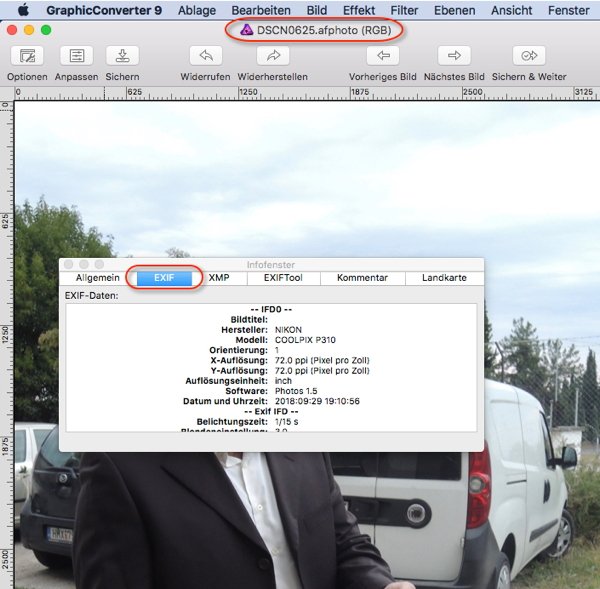Image resolution: width=600 pixels, height=589 pixels.
Task: Open the Filter menu
Action: coord(404,10)
